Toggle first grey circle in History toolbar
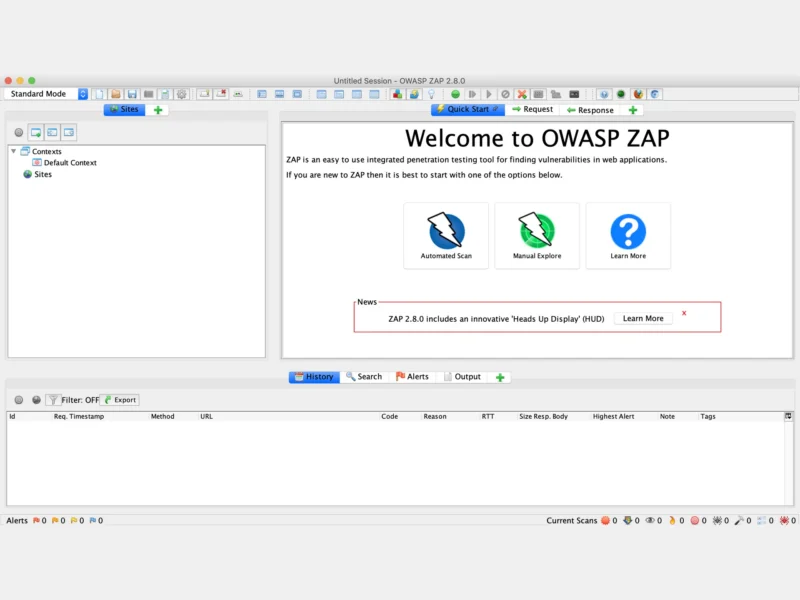The image size is (800, 600). pos(19,400)
